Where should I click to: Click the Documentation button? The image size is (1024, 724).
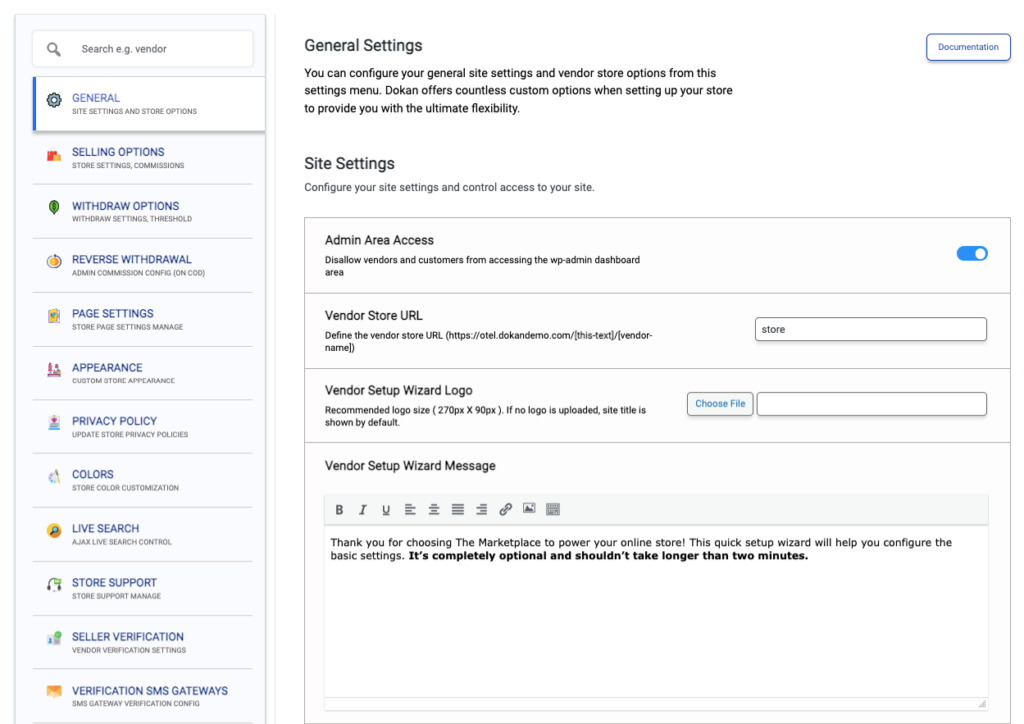pyautogui.click(x=967, y=47)
